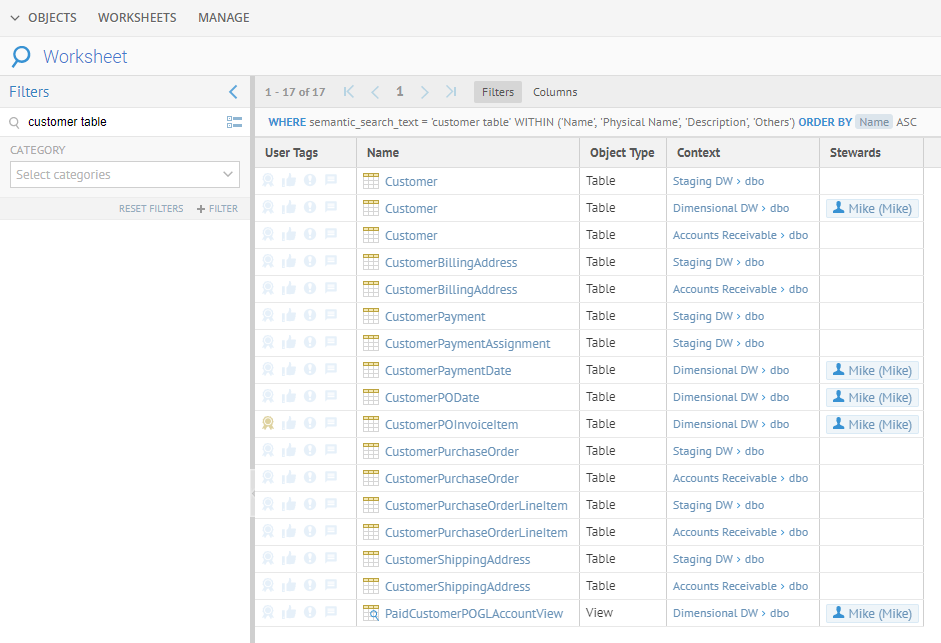Open the search options list icon
Image resolution: width=941 pixels, height=643 pixels.
(x=234, y=122)
